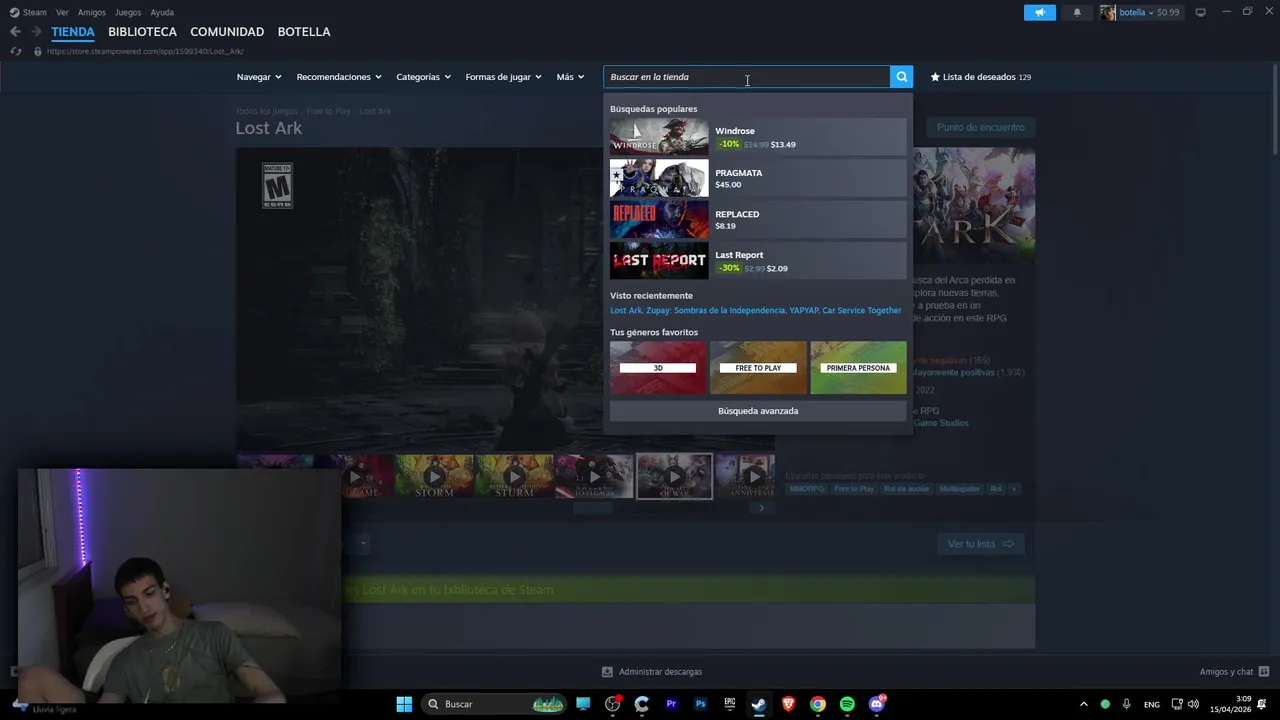Viewport: 1280px width, 720px height.
Task: Click the store URL address text
Action: pyautogui.click(x=145, y=51)
